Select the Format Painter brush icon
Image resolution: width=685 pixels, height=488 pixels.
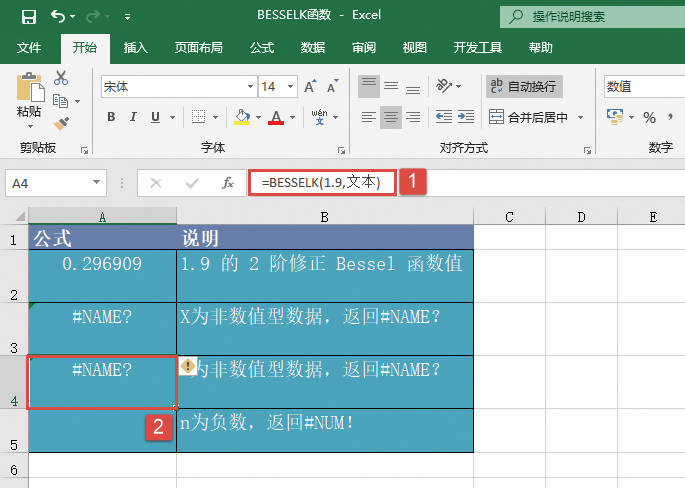[61, 123]
